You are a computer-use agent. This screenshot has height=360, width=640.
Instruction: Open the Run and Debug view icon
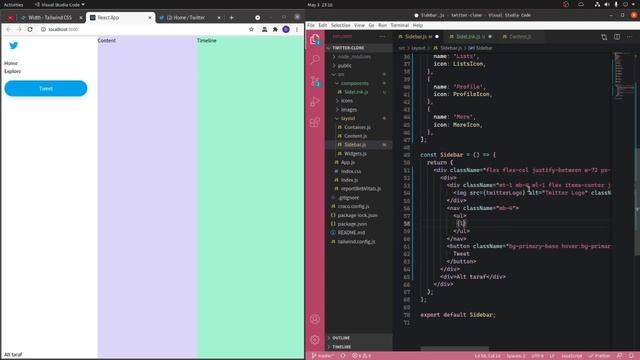pyautogui.click(x=315, y=102)
